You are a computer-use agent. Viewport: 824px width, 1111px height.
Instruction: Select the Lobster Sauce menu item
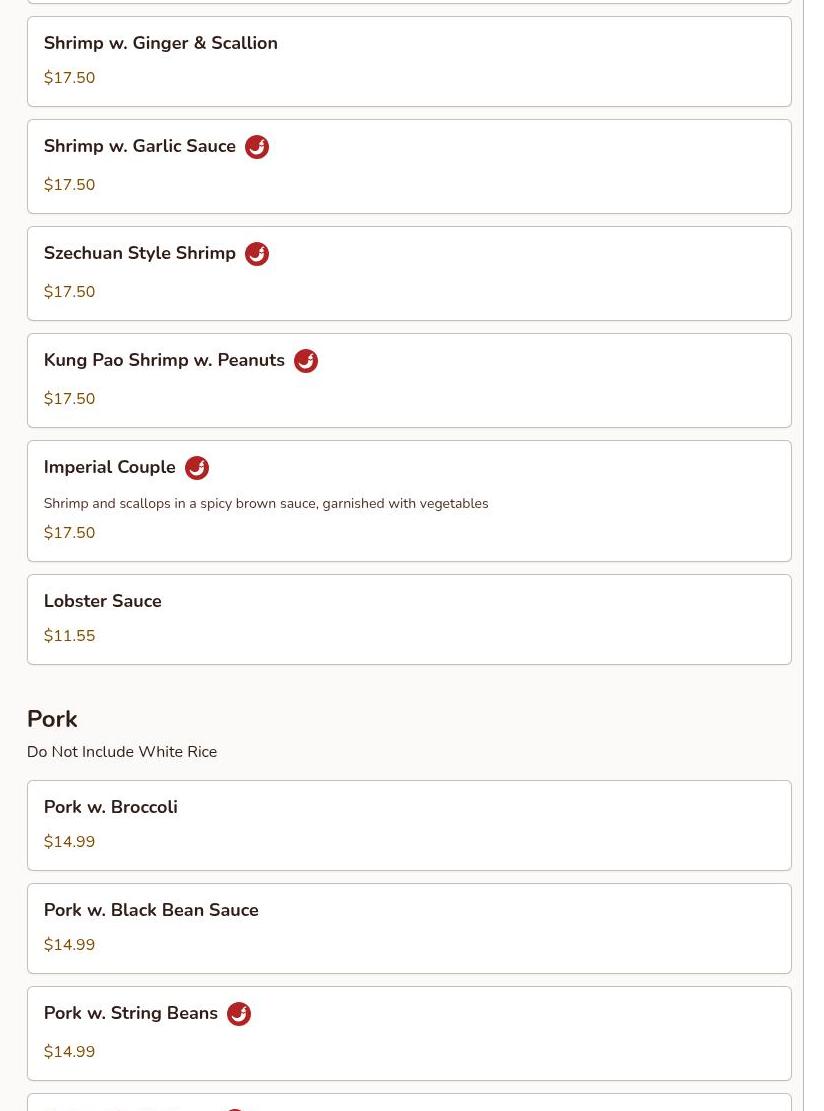pos(102,601)
